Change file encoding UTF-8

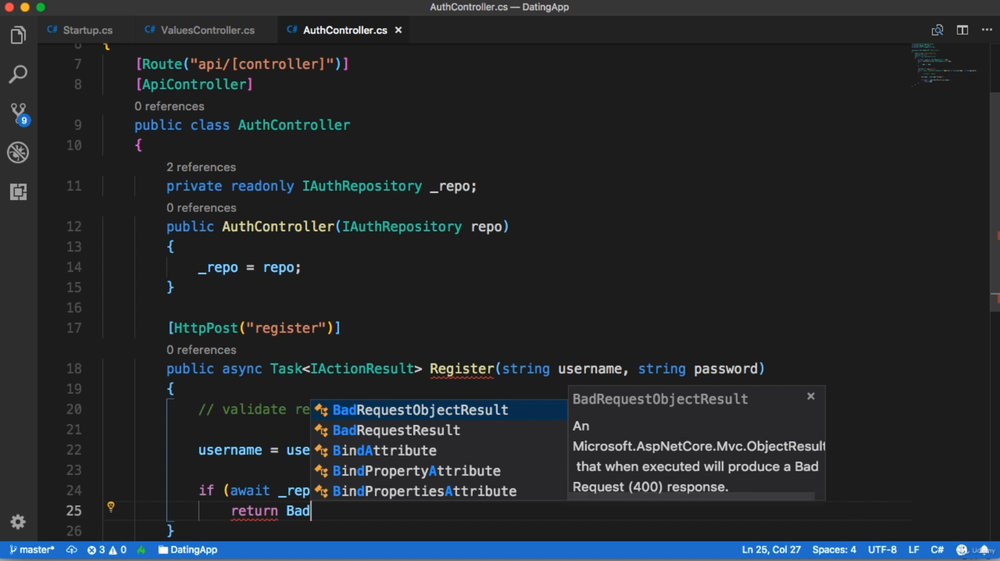coord(882,550)
